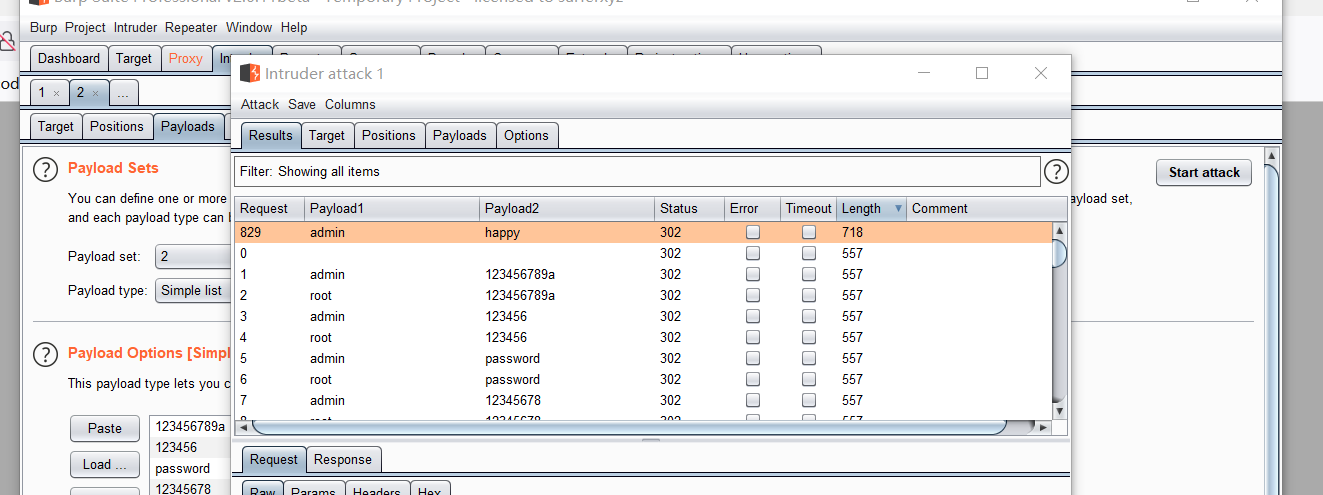This screenshot has width=1323, height=495.
Task: Select the Response tab in lower pane
Action: (343, 459)
